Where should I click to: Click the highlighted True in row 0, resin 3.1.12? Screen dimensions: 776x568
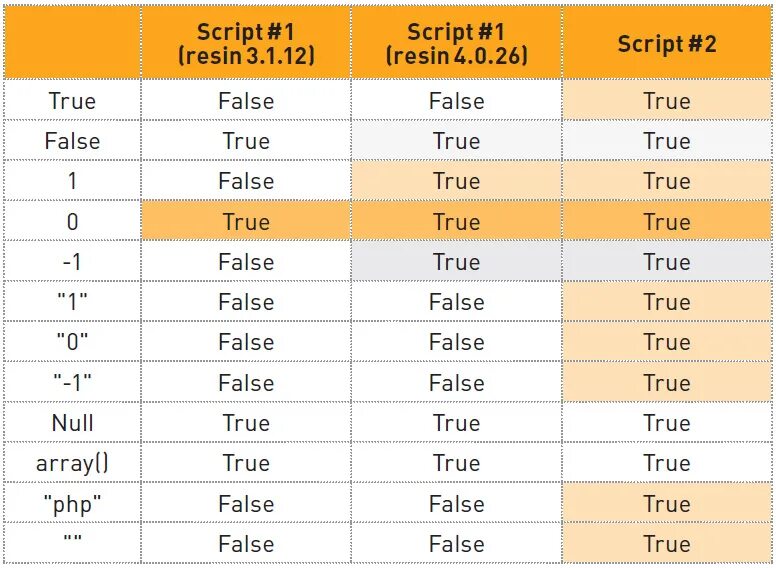tap(246, 221)
